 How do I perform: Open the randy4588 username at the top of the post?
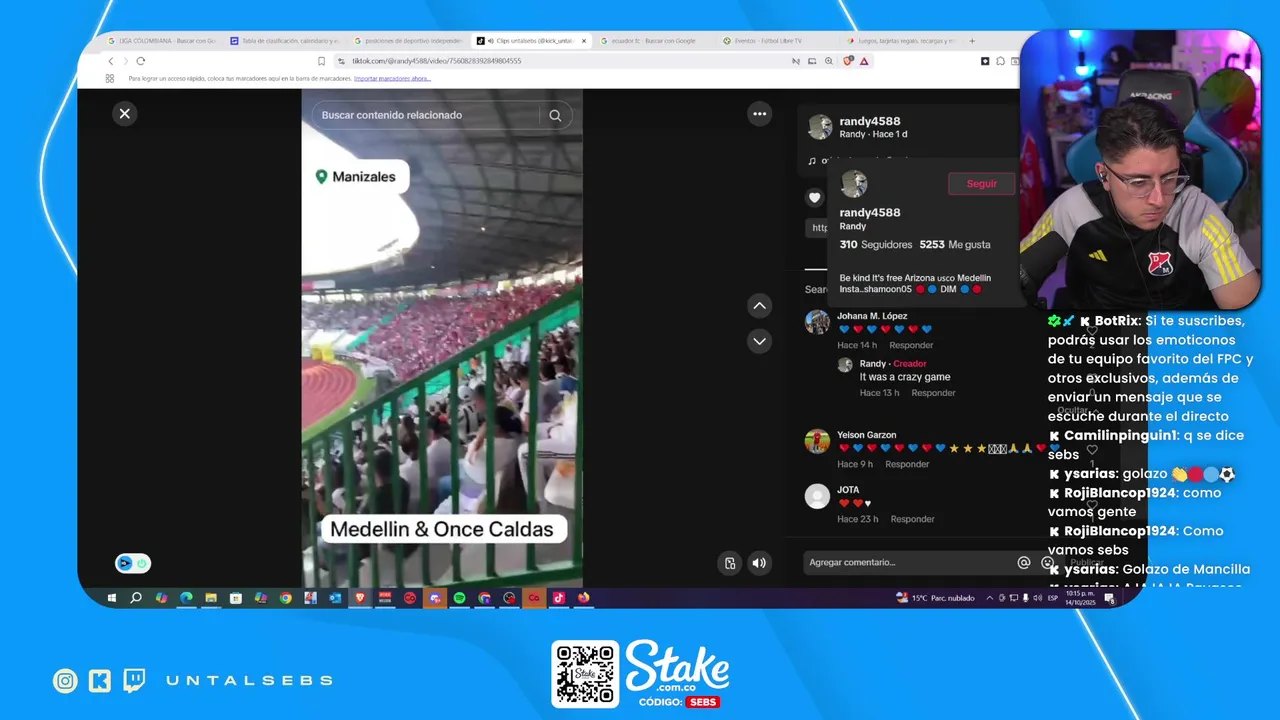point(870,121)
